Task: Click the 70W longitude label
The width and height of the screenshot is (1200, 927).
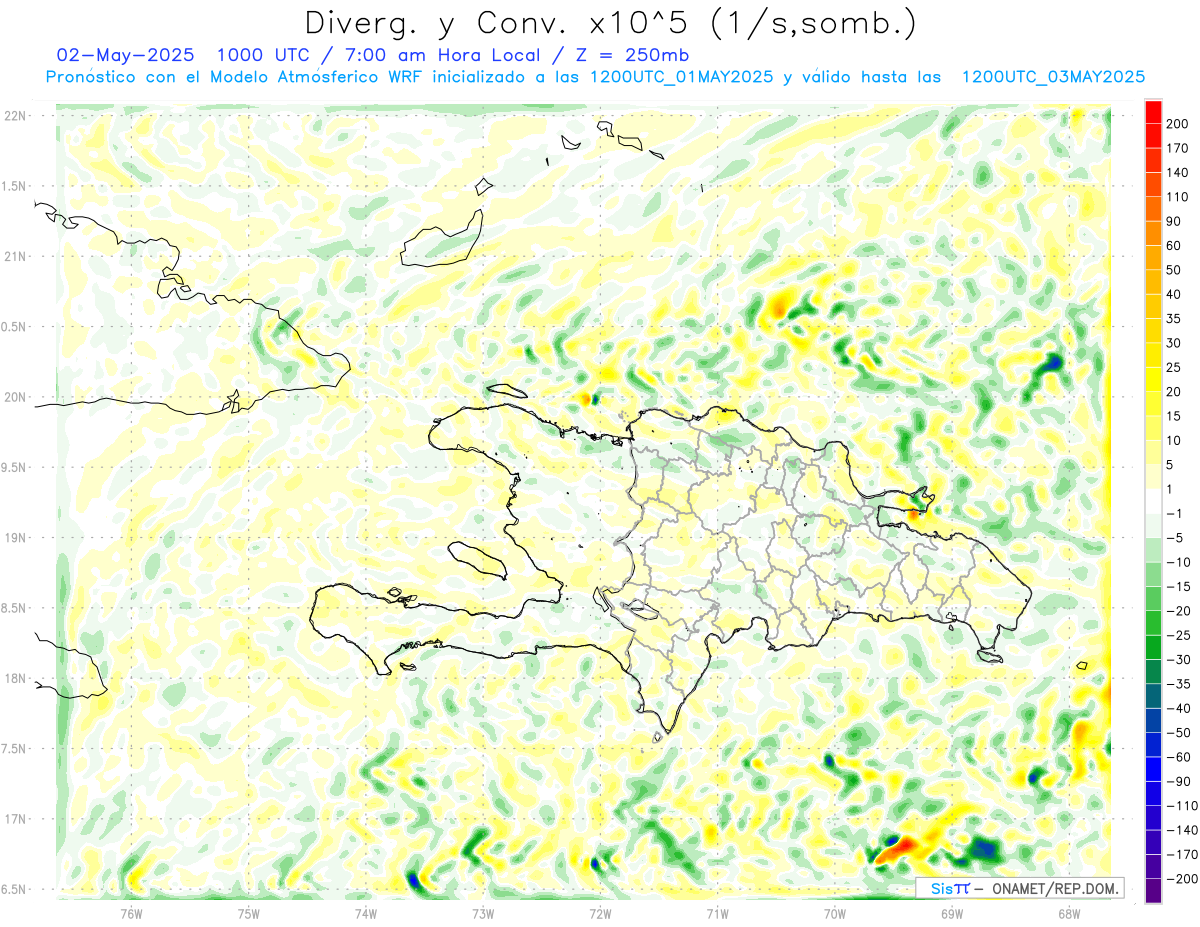Action: coord(834,913)
